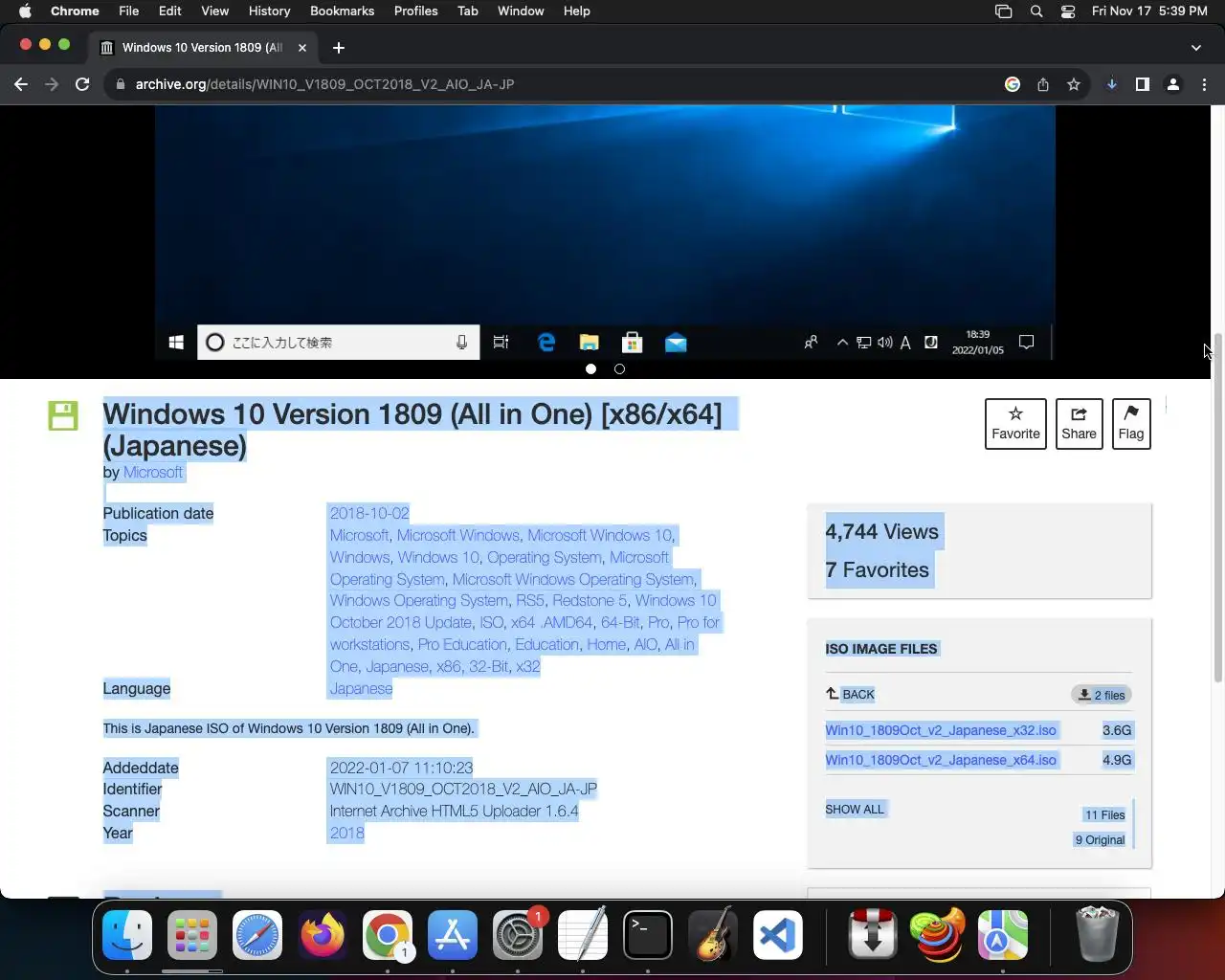Open the Edit menu
Screen dimensions: 1225x980
click(169, 11)
